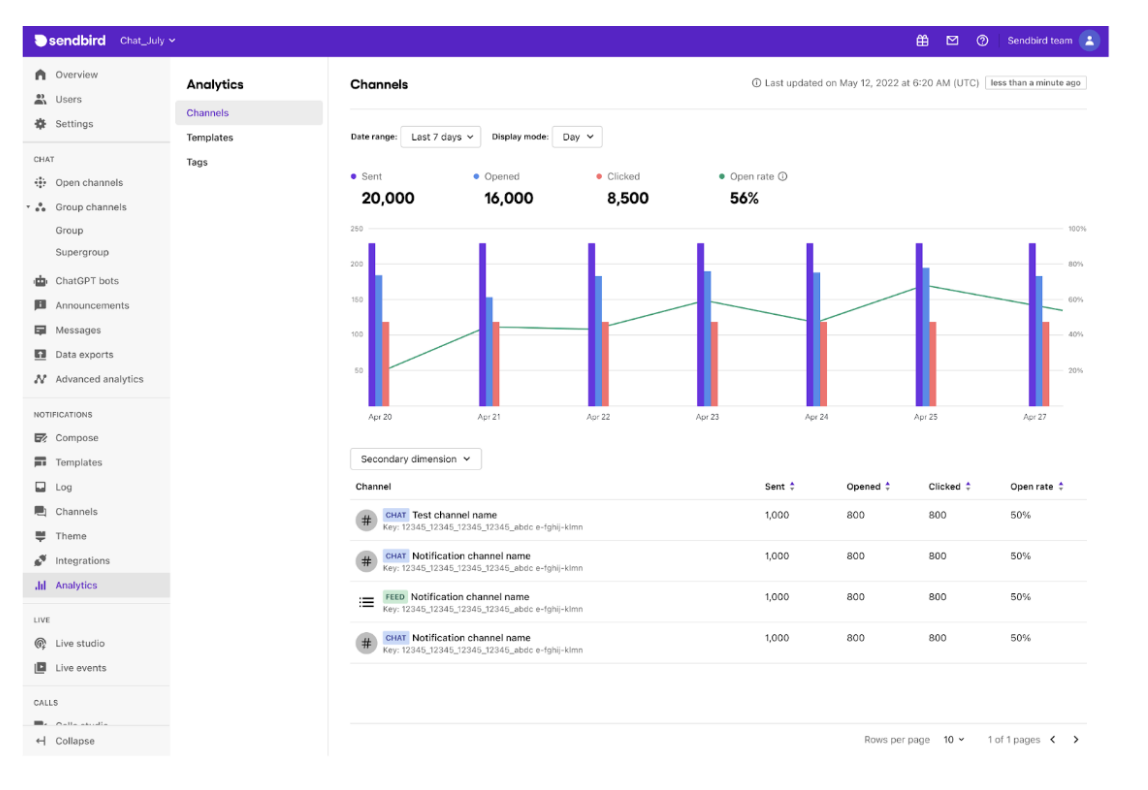Toggle sort on Open rate column

[x=1061, y=487]
